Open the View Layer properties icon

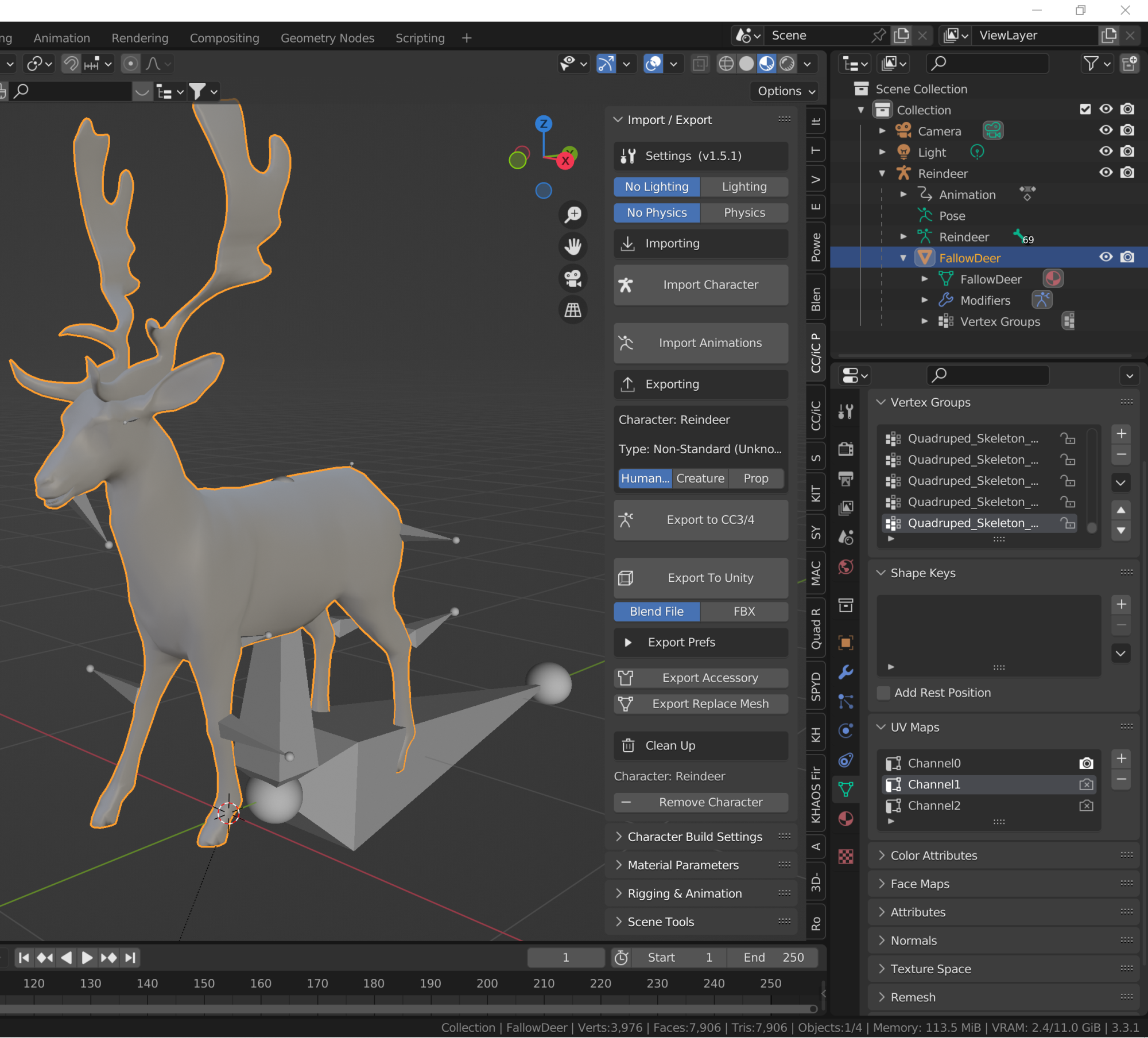coord(846,508)
